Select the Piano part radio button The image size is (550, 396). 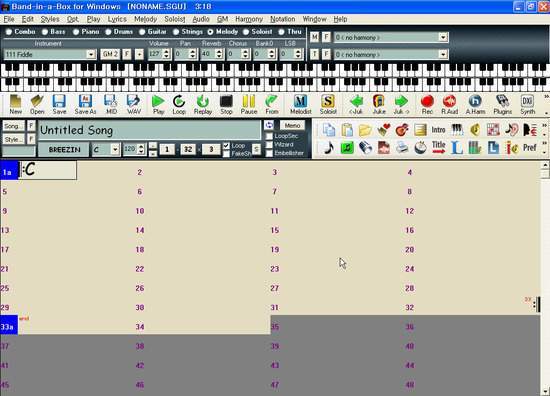pos(76,32)
